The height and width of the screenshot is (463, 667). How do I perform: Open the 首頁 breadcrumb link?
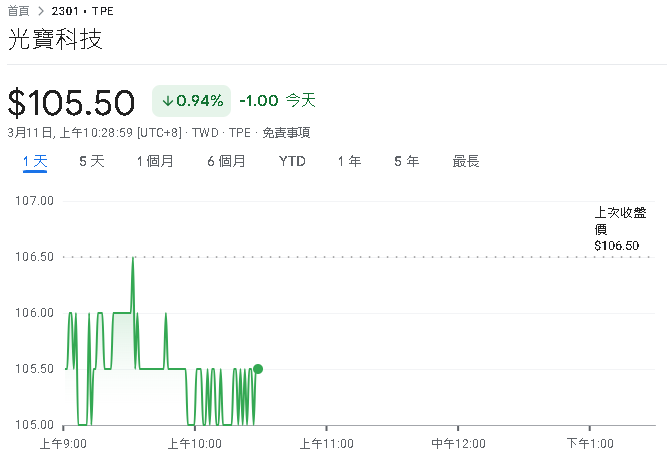click(18, 11)
